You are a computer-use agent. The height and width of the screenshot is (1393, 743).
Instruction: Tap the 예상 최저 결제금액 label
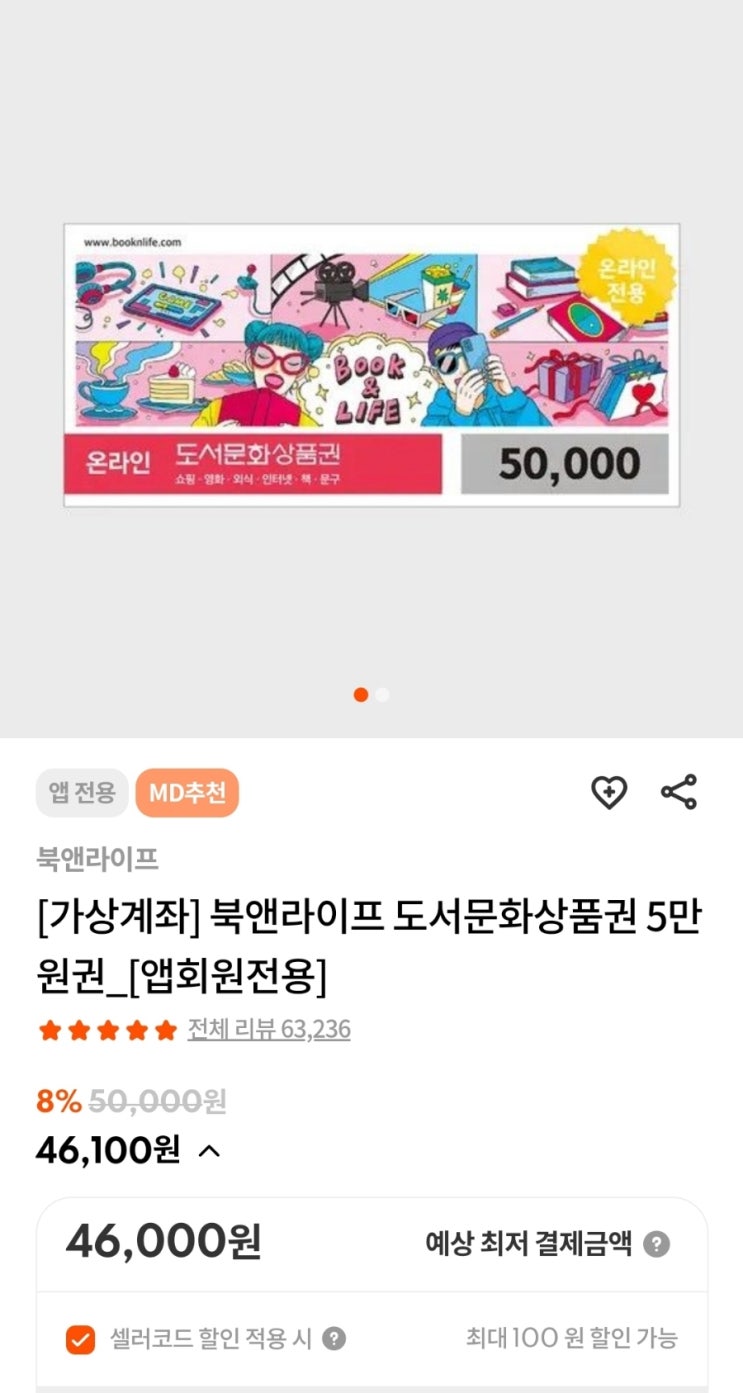tap(528, 1245)
